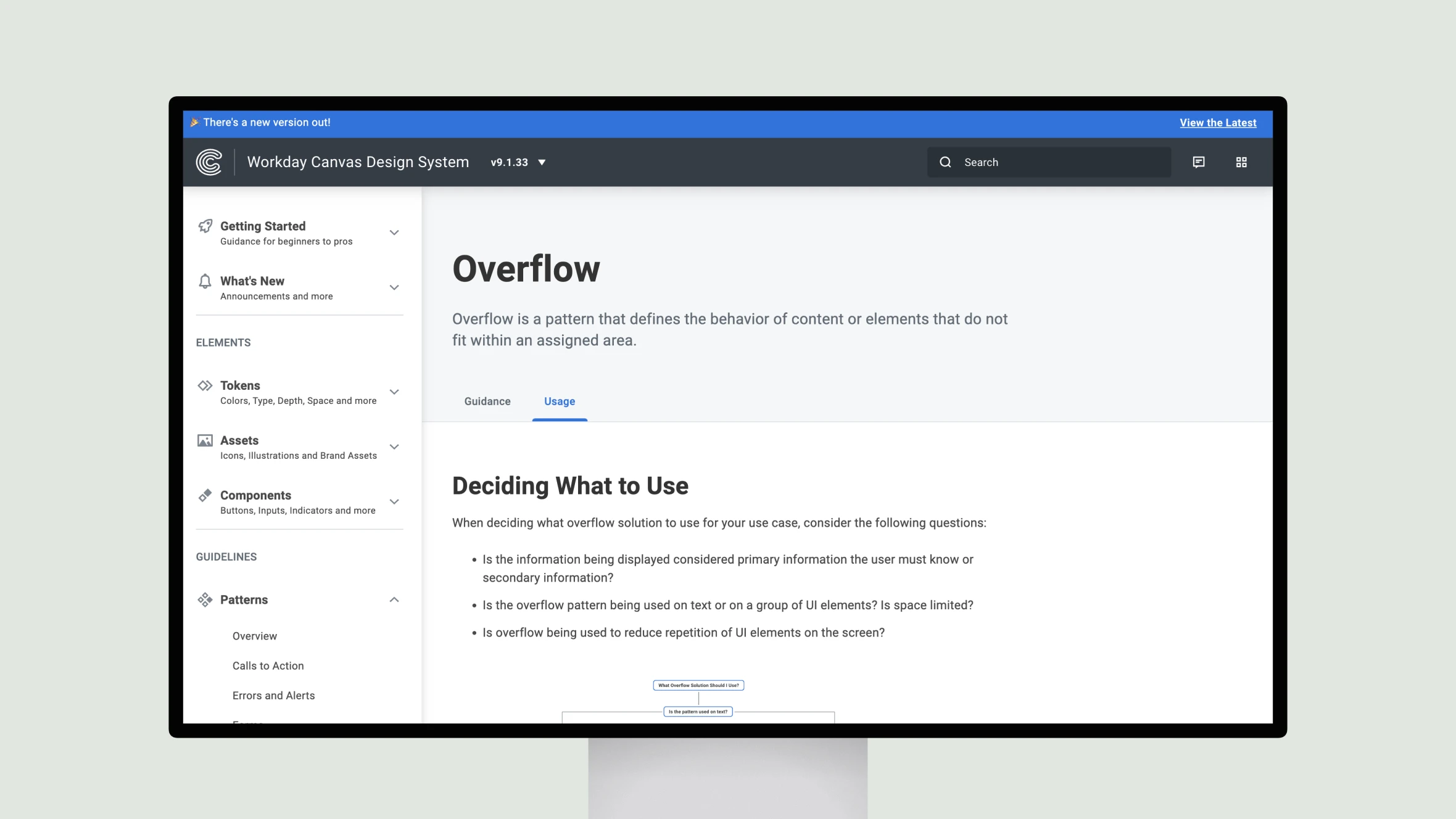The width and height of the screenshot is (1456, 819).
Task: Click the What's New bell icon
Action: point(205,281)
